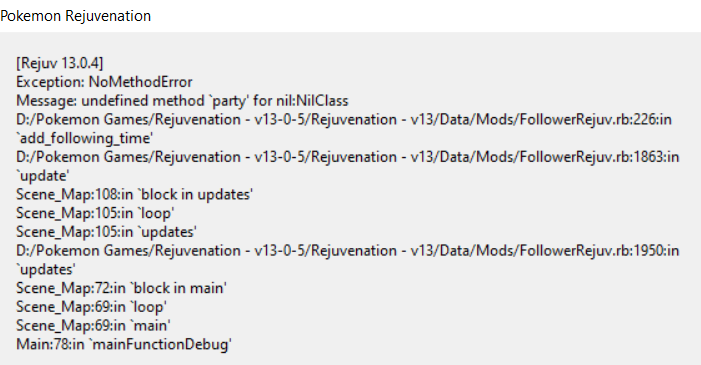Click the [Rejuv 13.0.4] version line
Screen dimensions: 701x365
point(59,63)
